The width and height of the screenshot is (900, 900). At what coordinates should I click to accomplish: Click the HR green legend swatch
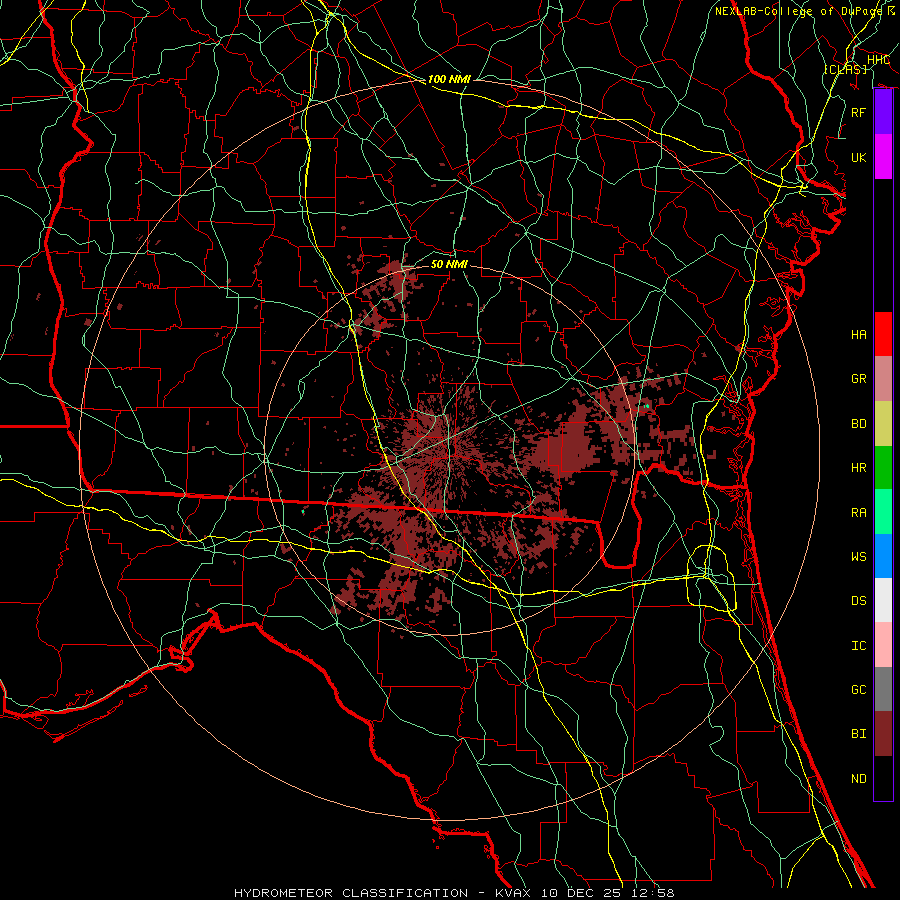click(883, 467)
